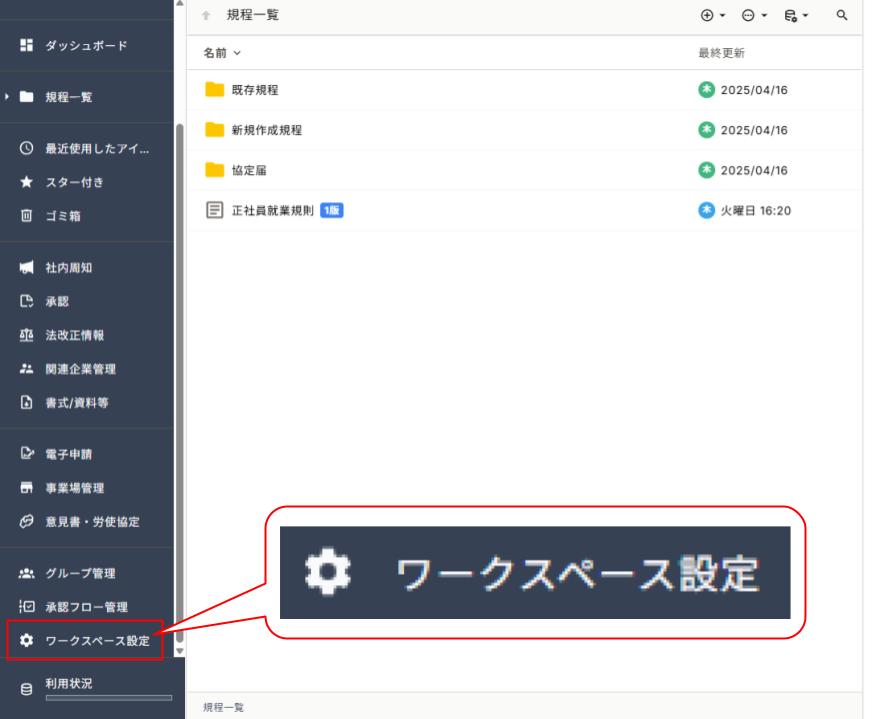Image resolution: width=876 pixels, height=719 pixels.
Task: Click the search magnifier icon
Action: point(842,16)
